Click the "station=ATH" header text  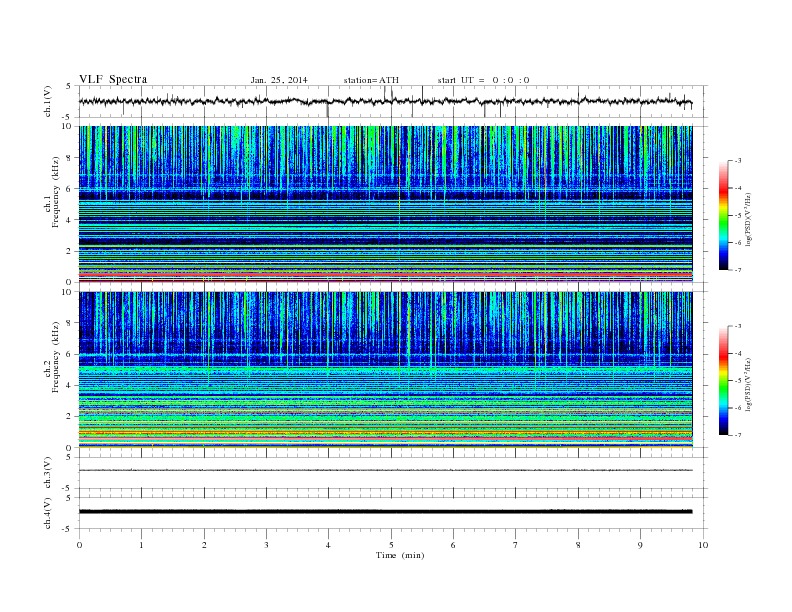click(371, 80)
